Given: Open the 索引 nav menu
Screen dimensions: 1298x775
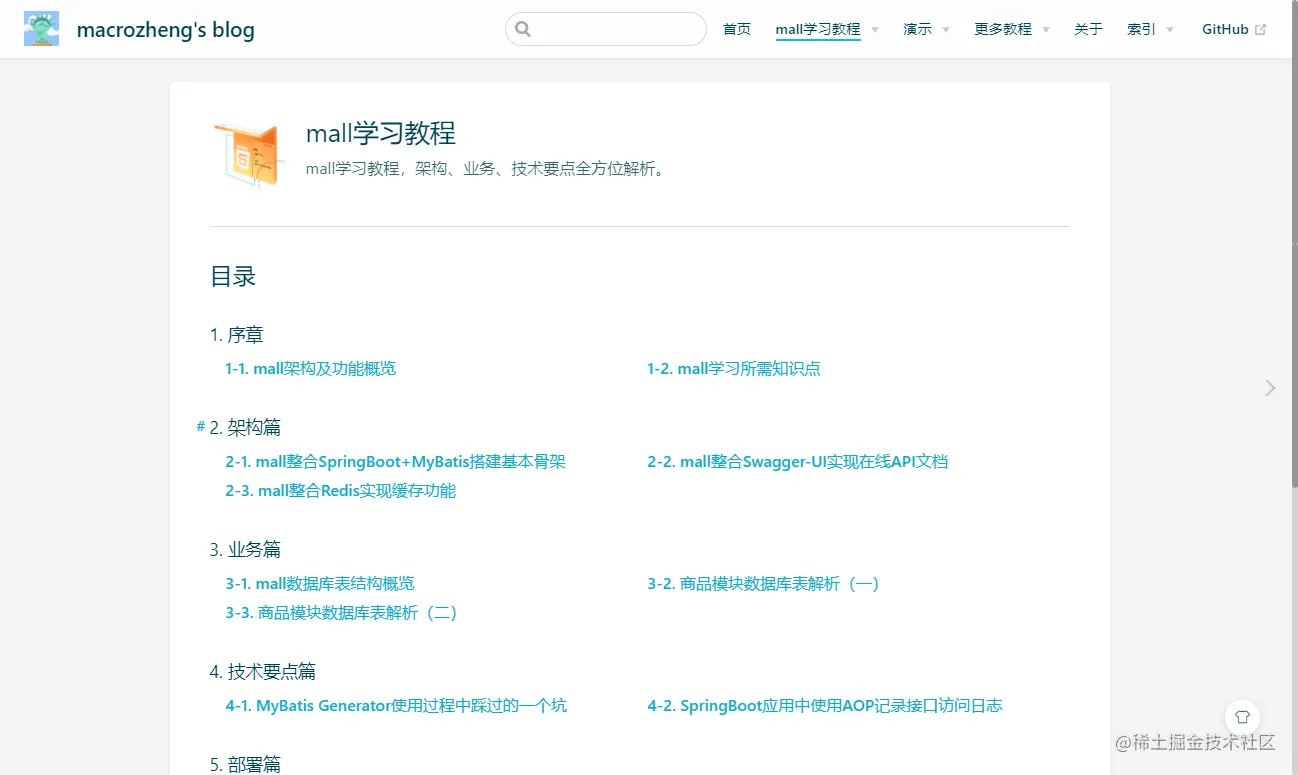Looking at the screenshot, I should pyautogui.click(x=1141, y=29).
